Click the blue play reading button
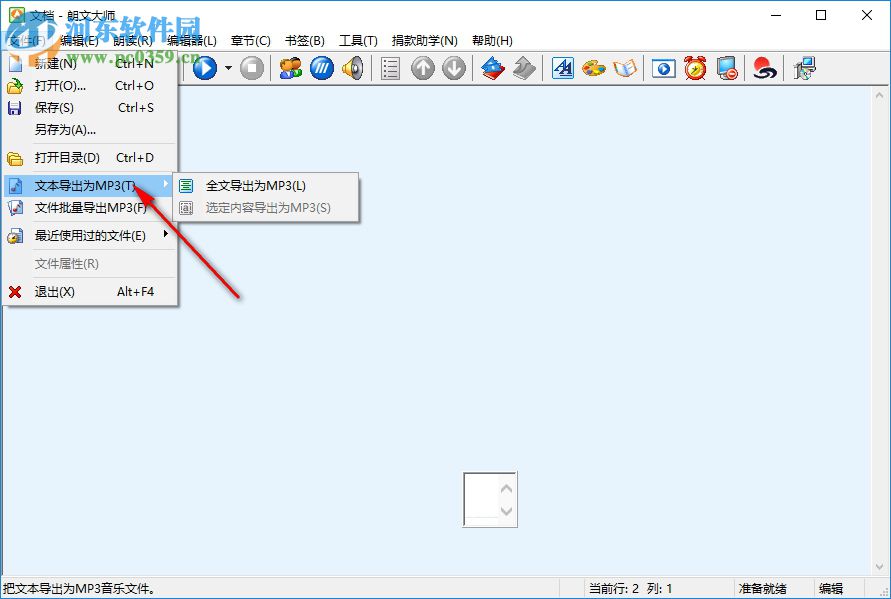 pos(205,68)
